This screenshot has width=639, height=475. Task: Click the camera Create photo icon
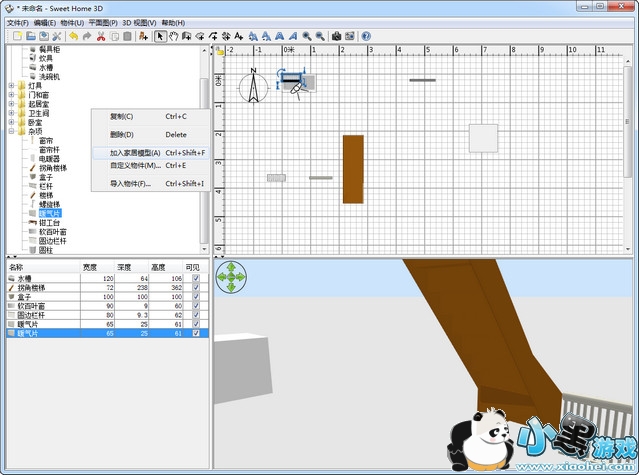337,36
